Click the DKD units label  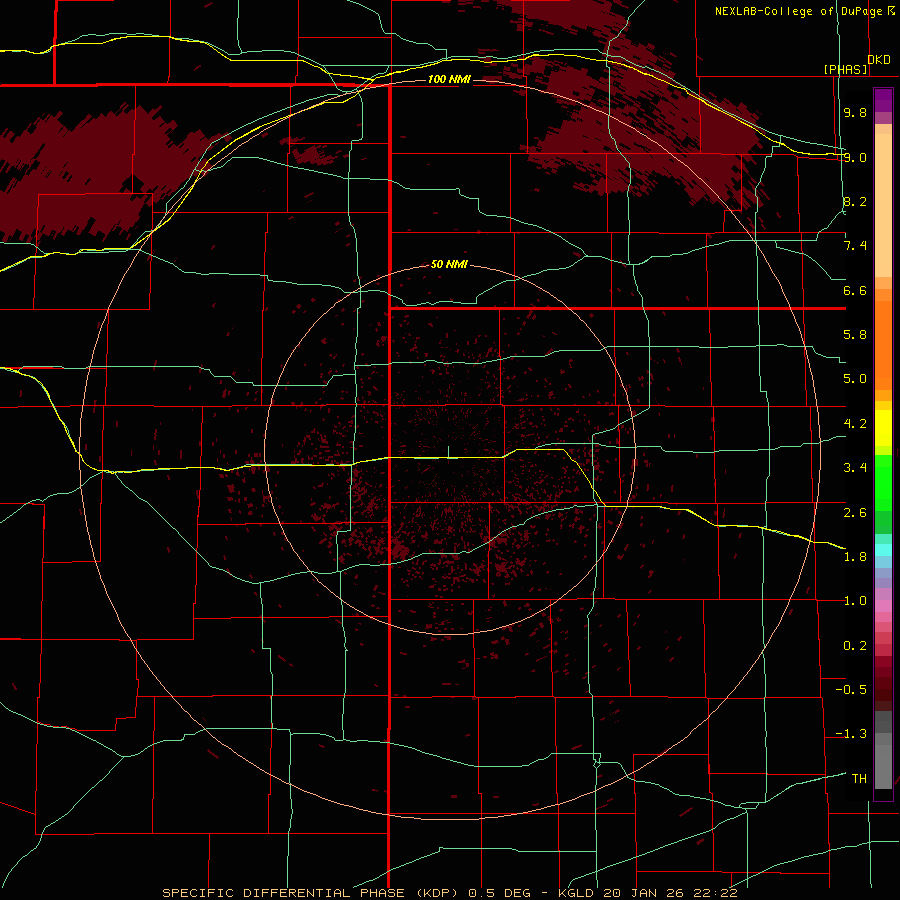click(879, 60)
